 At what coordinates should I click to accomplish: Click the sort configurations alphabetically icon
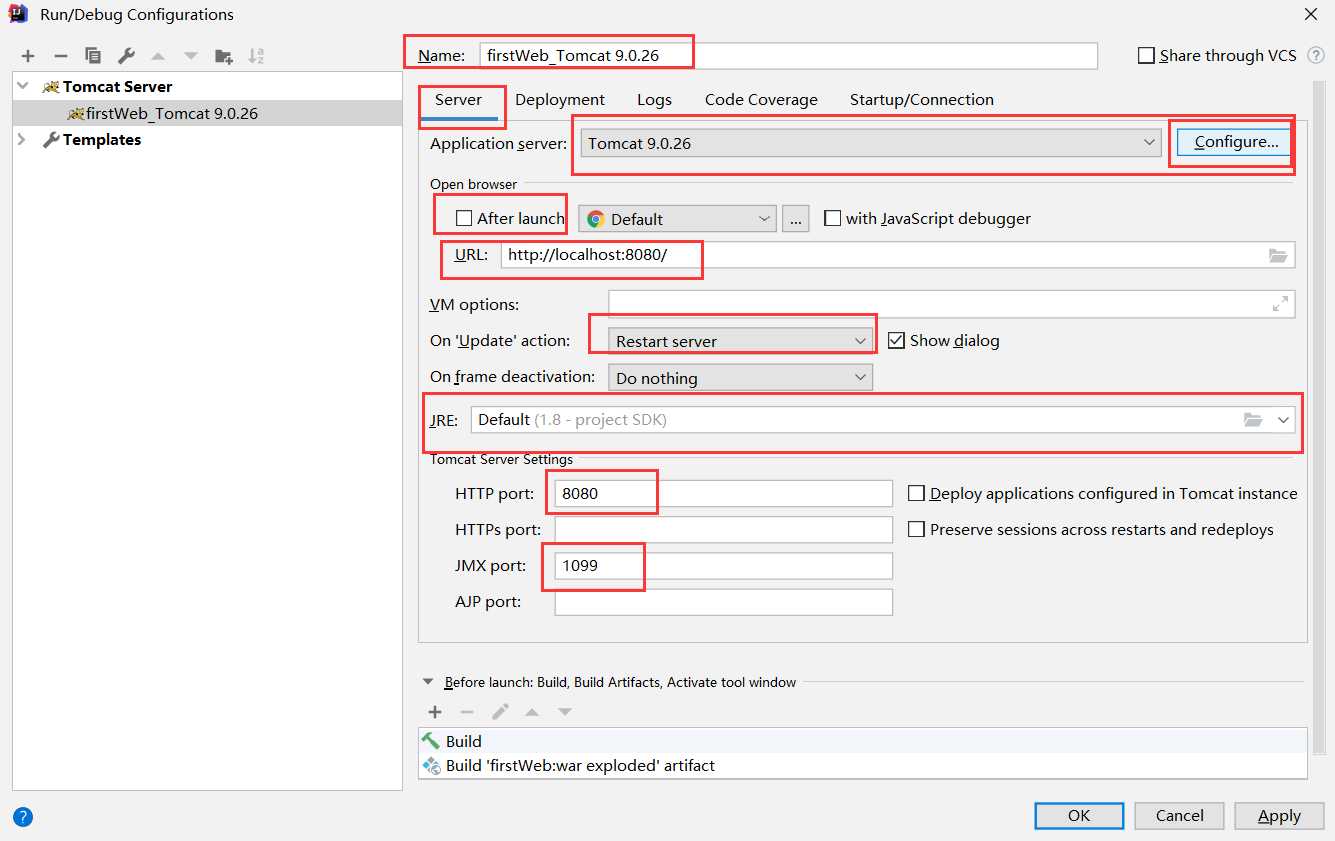pyautogui.click(x=256, y=56)
